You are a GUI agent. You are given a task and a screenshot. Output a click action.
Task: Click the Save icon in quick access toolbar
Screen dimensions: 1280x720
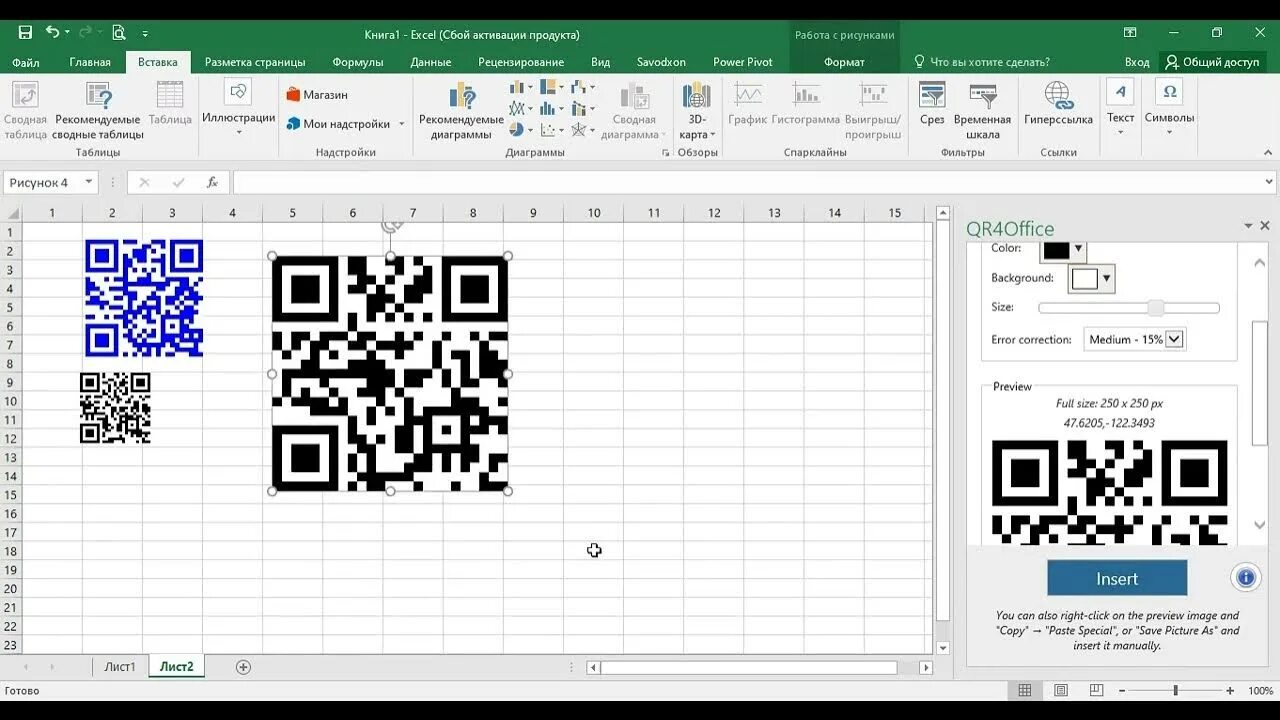(25, 33)
